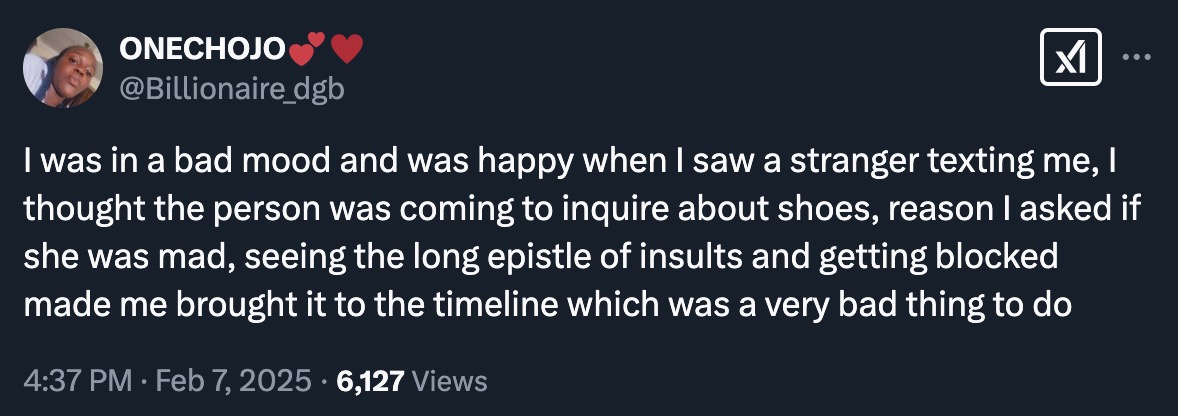The width and height of the screenshot is (1178, 416).
Task: Click the line starting "she was mad, seeing"
Action: click(x=540, y=256)
